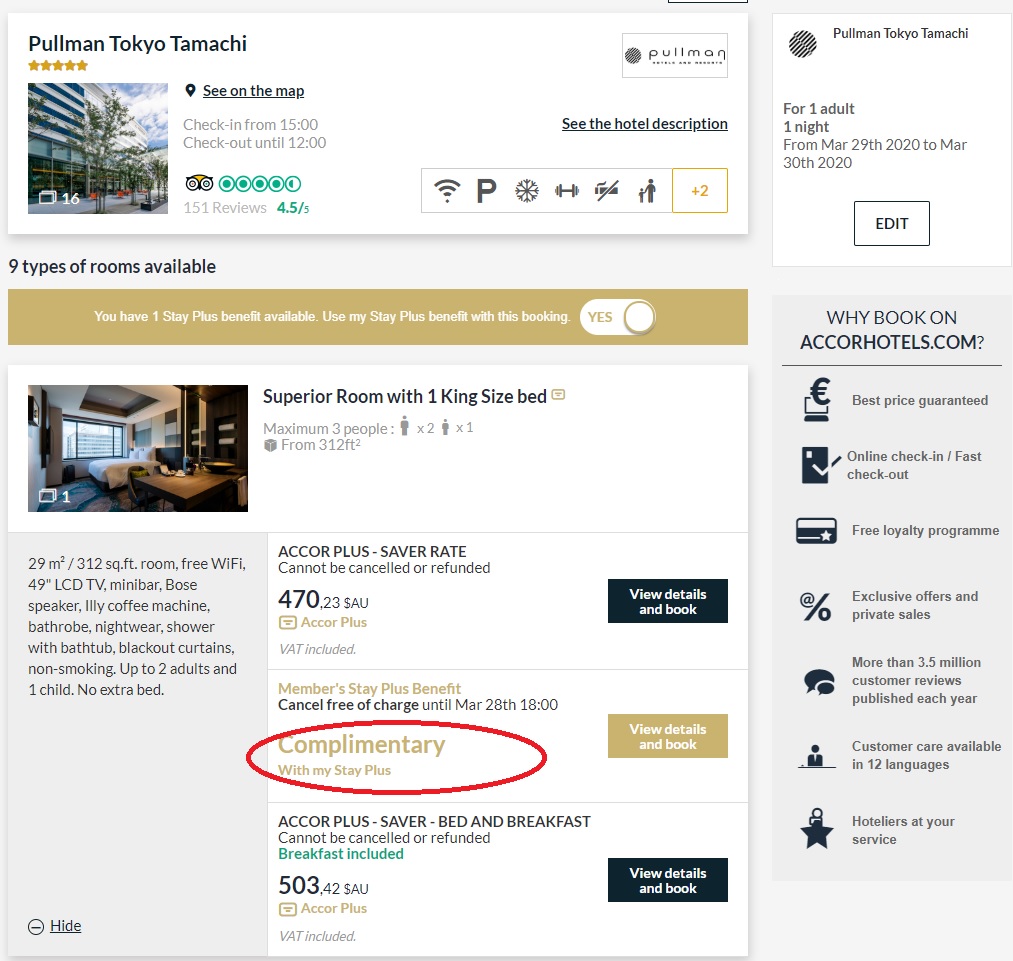The height and width of the screenshot is (961, 1013).
Task: Click the room info icon beside King Size bed
Action: coord(558,395)
